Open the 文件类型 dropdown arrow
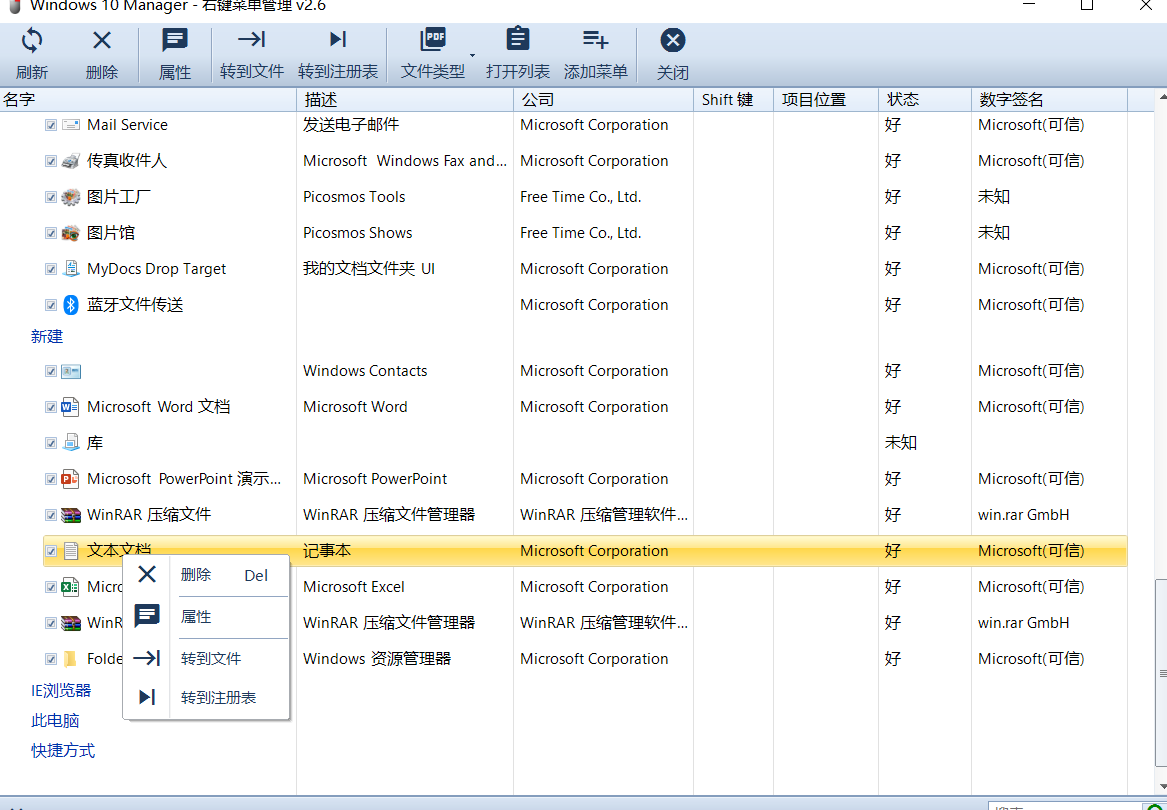 [x=472, y=55]
